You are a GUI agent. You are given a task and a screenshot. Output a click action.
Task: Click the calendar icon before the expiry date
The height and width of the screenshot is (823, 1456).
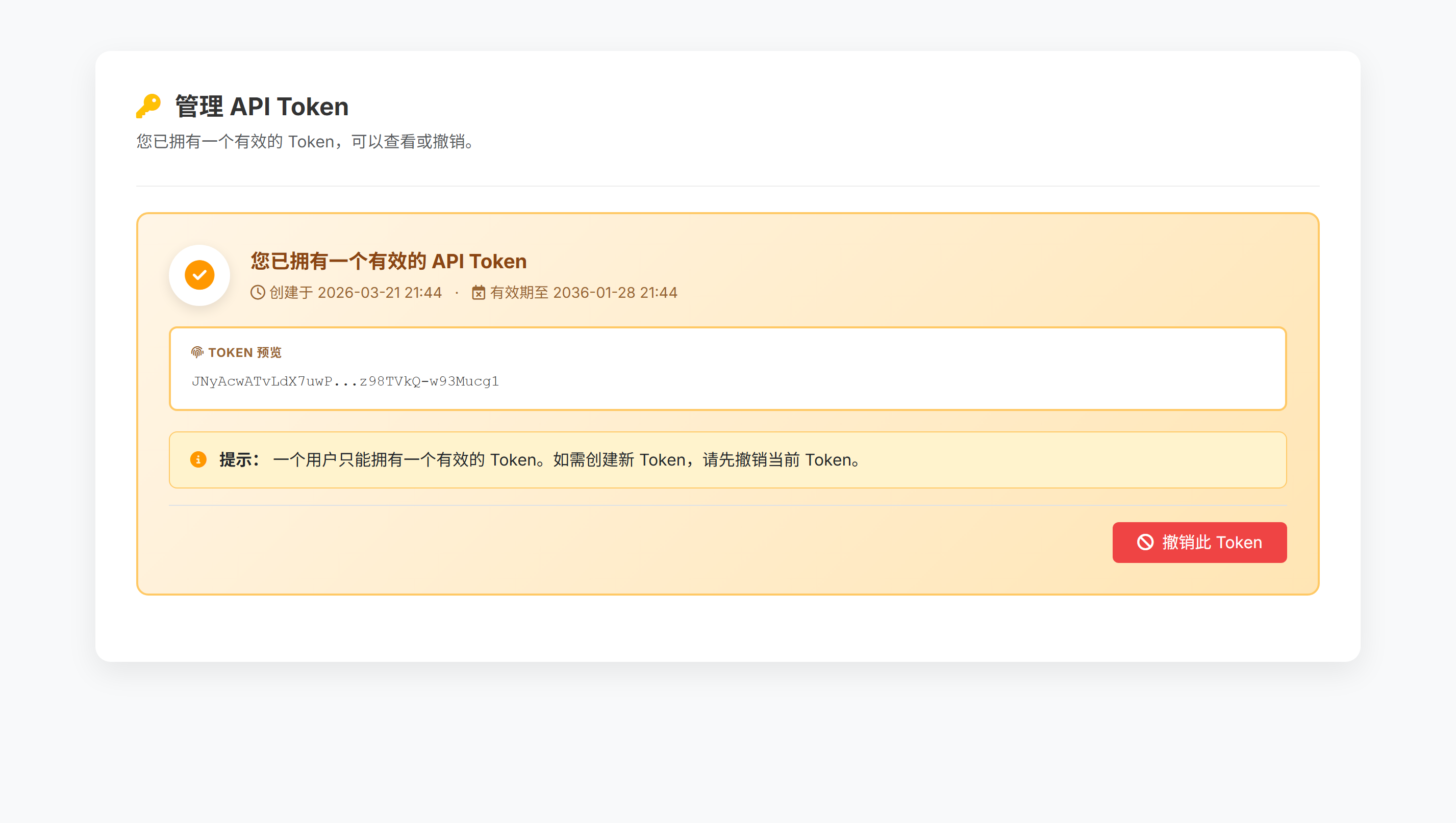pos(479,292)
